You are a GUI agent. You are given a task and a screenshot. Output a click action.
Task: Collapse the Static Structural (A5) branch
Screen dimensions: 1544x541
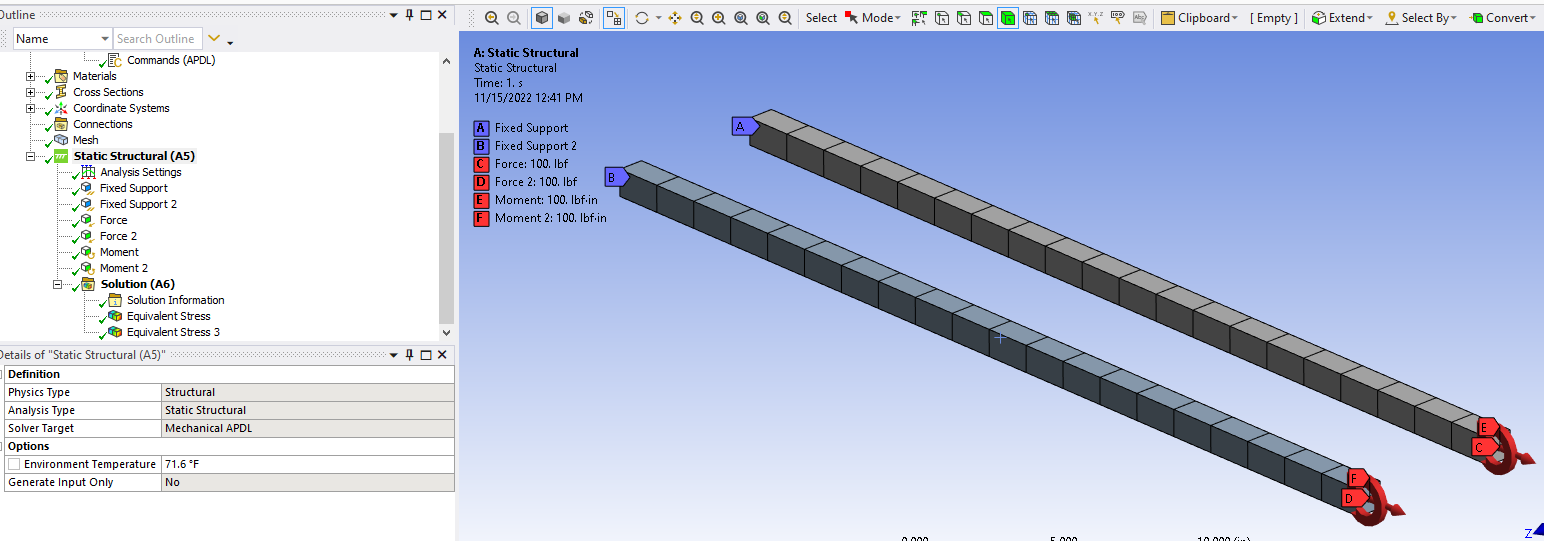pos(30,156)
